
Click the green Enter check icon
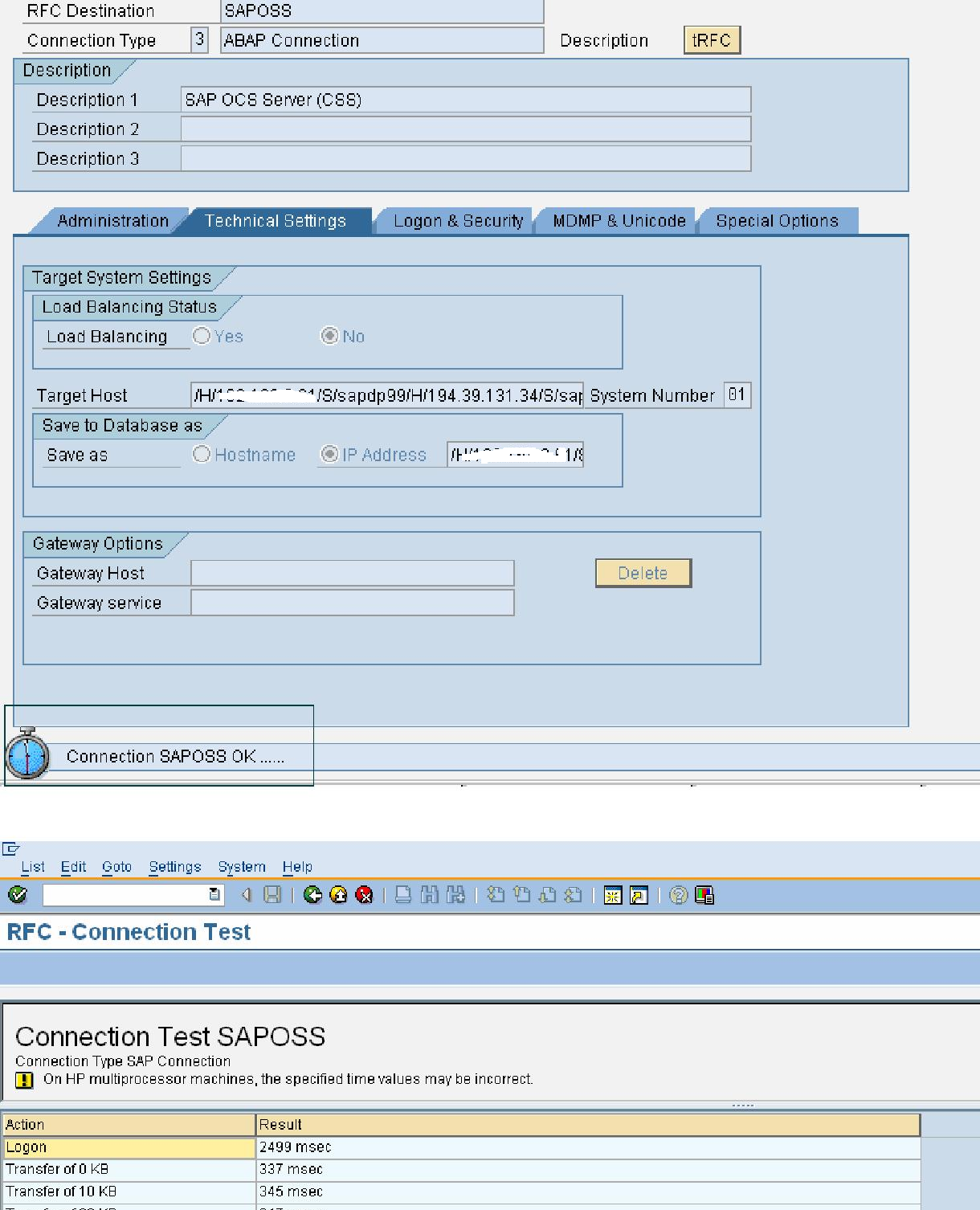pos(16,894)
